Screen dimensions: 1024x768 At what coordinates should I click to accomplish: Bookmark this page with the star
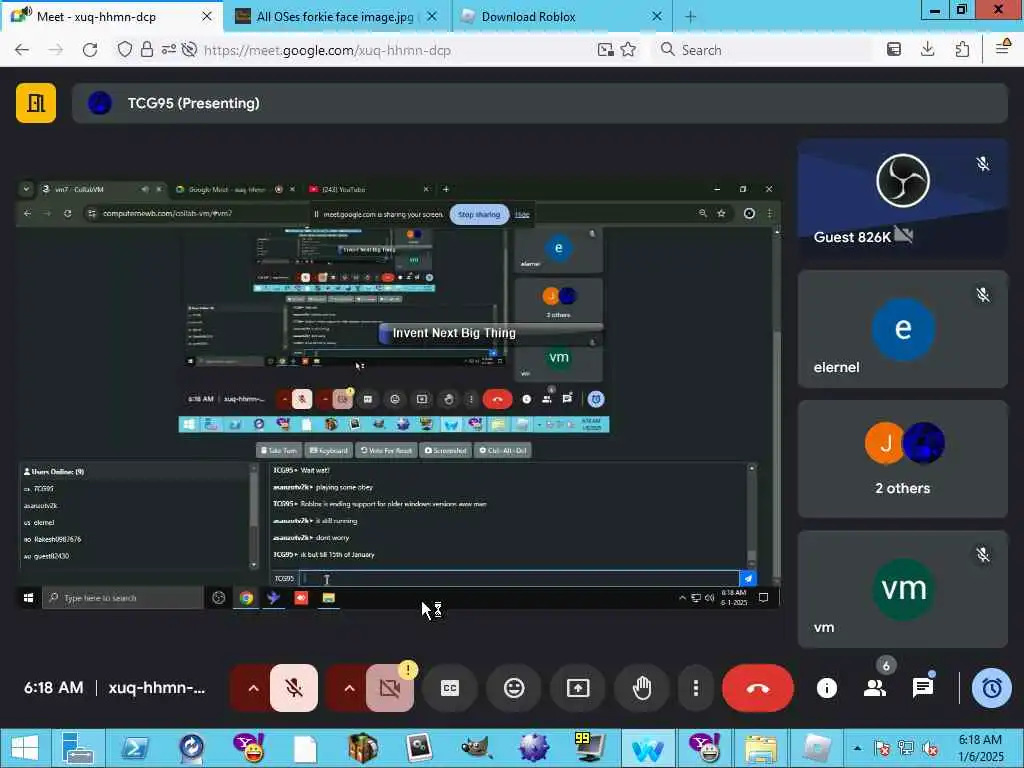point(628,50)
